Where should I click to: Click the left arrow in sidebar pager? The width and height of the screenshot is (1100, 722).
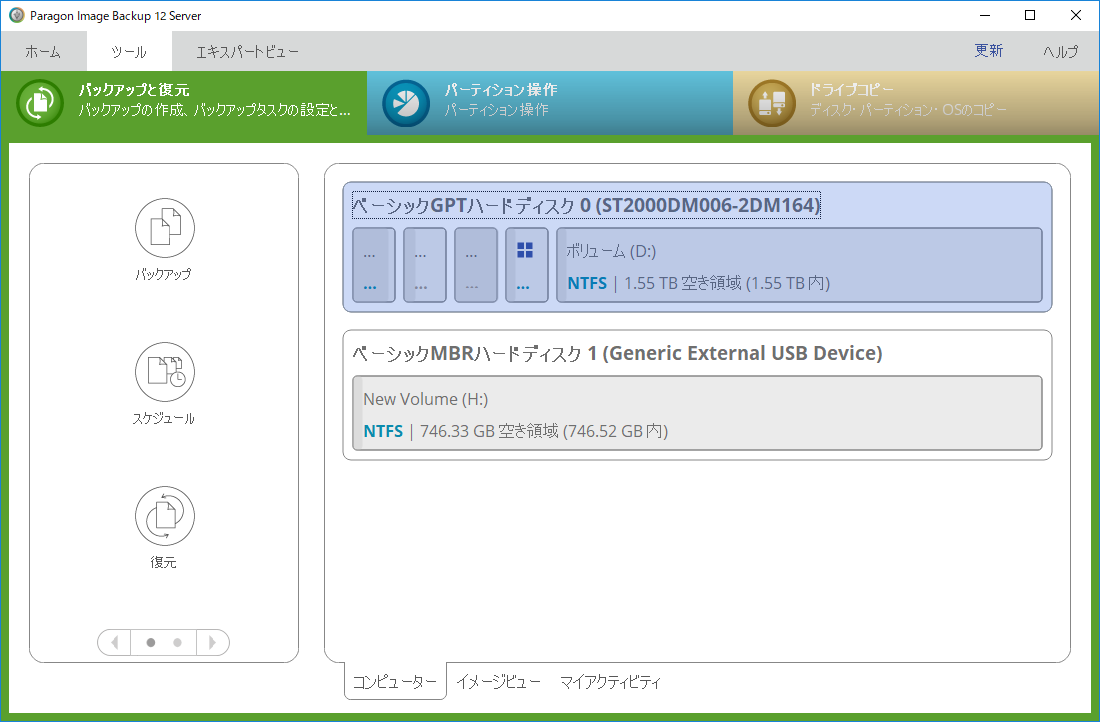tap(114, 642)
